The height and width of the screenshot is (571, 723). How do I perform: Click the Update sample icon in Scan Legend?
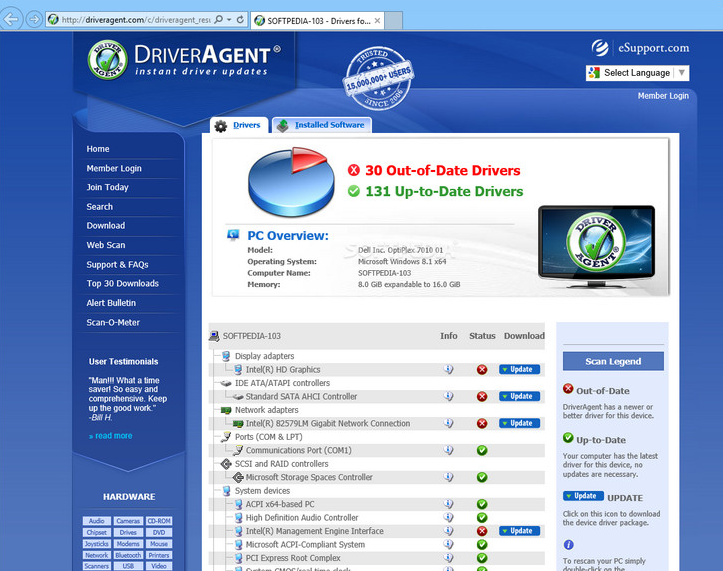583,496
